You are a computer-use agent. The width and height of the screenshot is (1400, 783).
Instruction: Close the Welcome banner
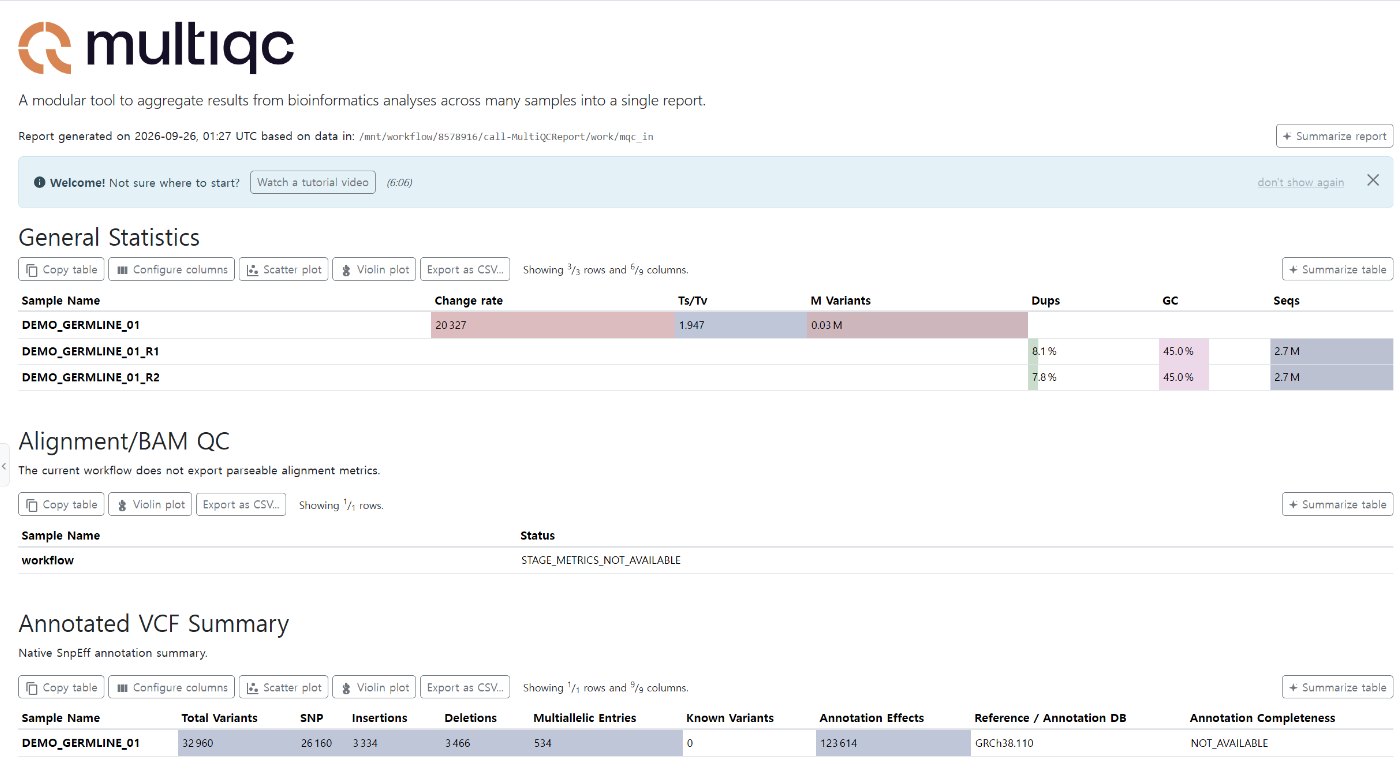pos(1373,181)
